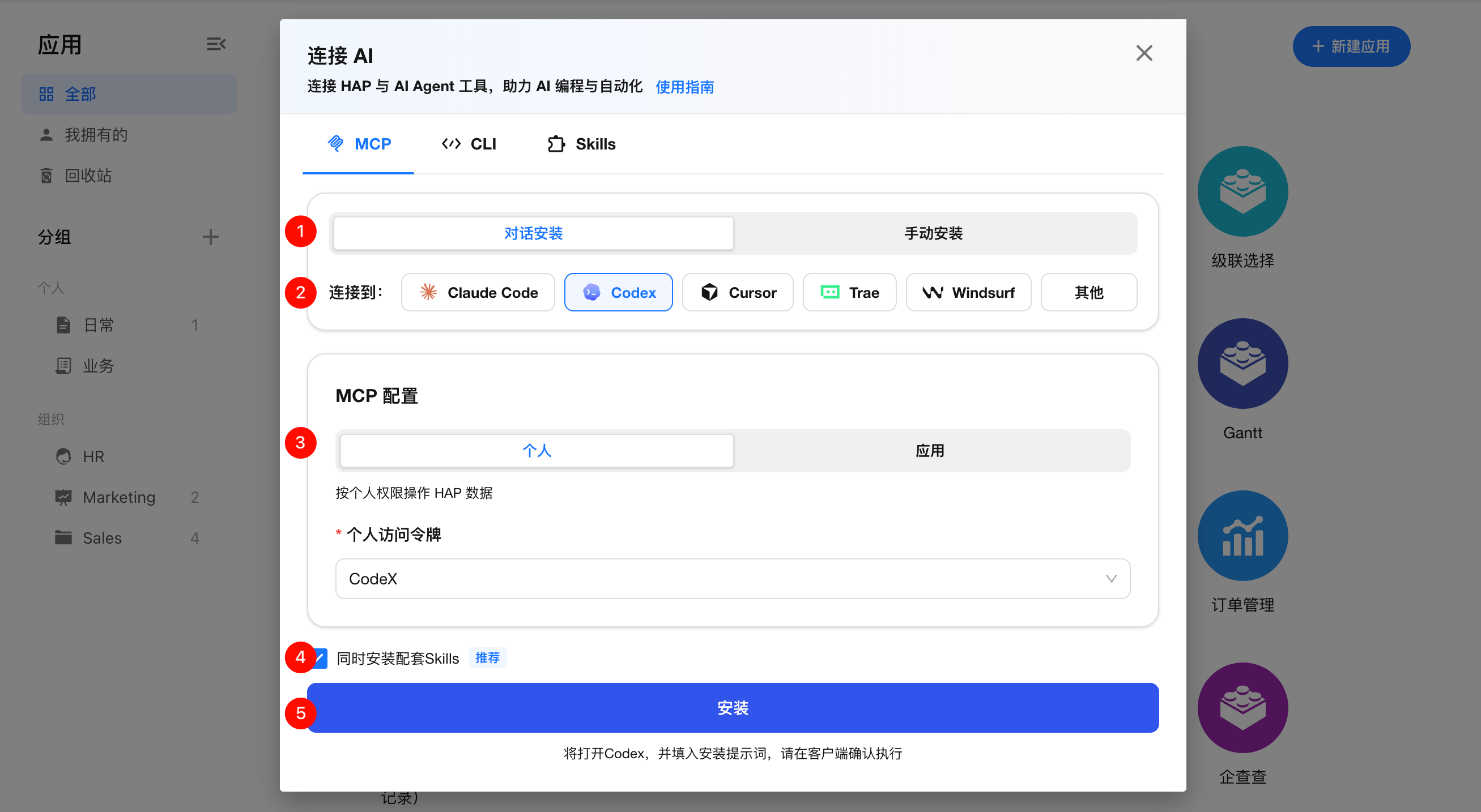Image resolution: width=1481 pixels, height=812 pixels.
Task: Switch to the MCP tab
Action: click(359, 144)
